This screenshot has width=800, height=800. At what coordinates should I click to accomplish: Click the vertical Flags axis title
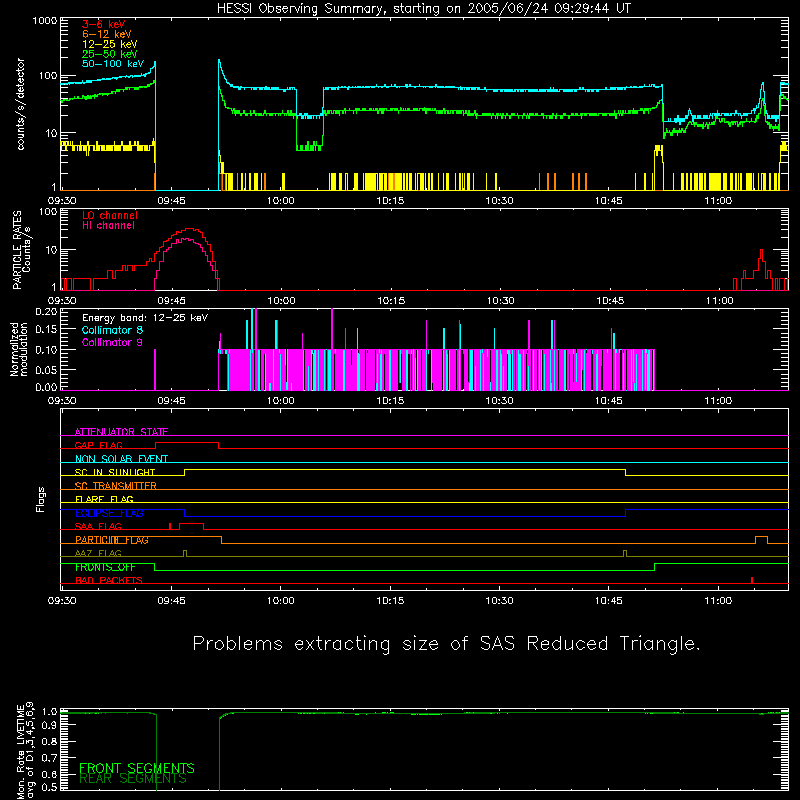40,499
